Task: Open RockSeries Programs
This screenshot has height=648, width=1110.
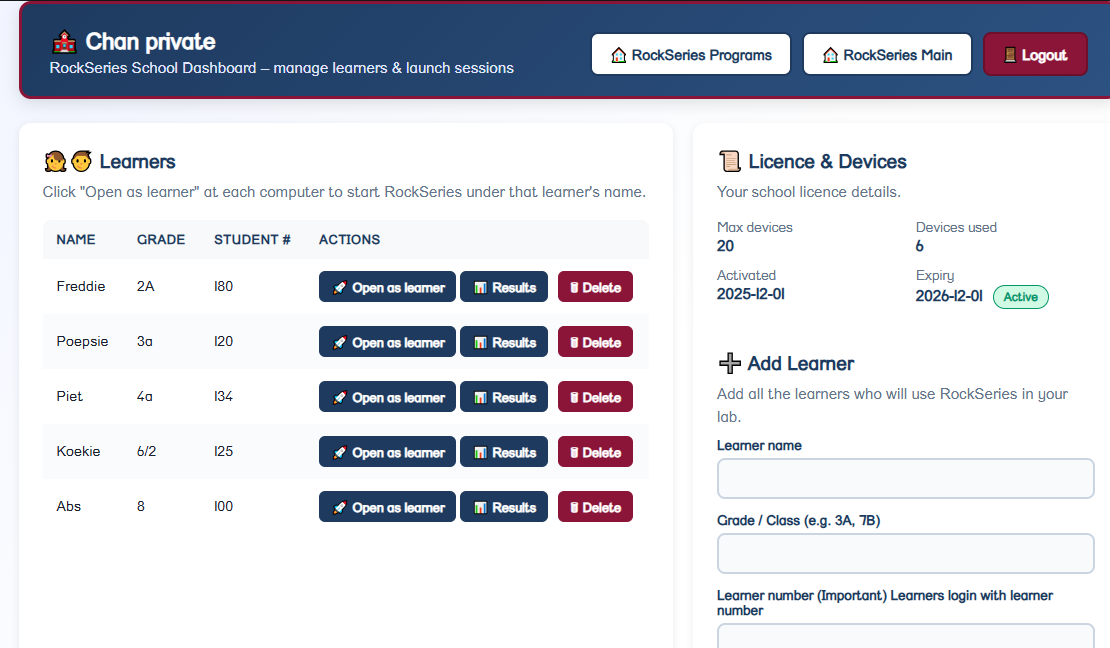Action: click(690, 54)
